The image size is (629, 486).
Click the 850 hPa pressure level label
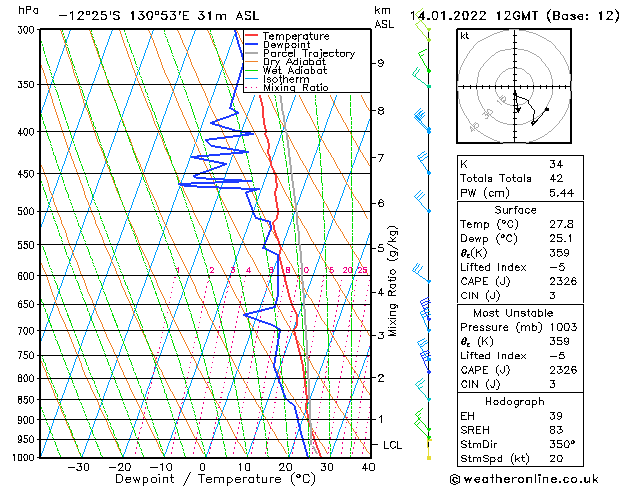pos(26,400)
